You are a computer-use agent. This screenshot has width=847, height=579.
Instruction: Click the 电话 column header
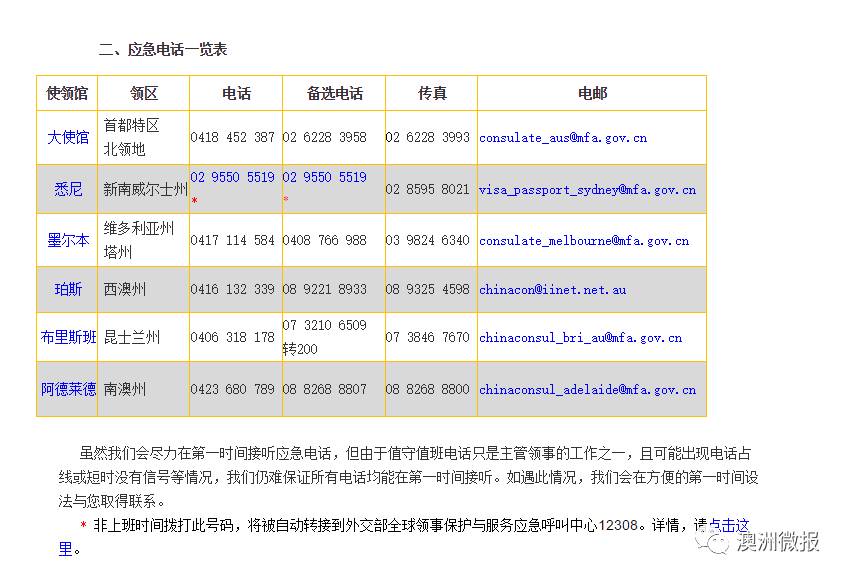(x=236, y=93)
